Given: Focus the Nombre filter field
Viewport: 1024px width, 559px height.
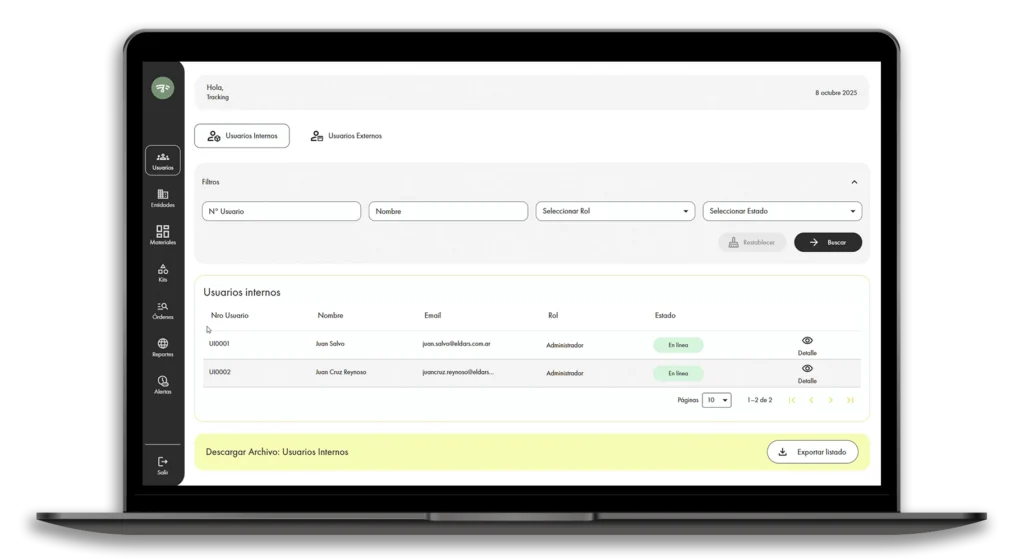Looking at the screenshot, I should 448,211.
